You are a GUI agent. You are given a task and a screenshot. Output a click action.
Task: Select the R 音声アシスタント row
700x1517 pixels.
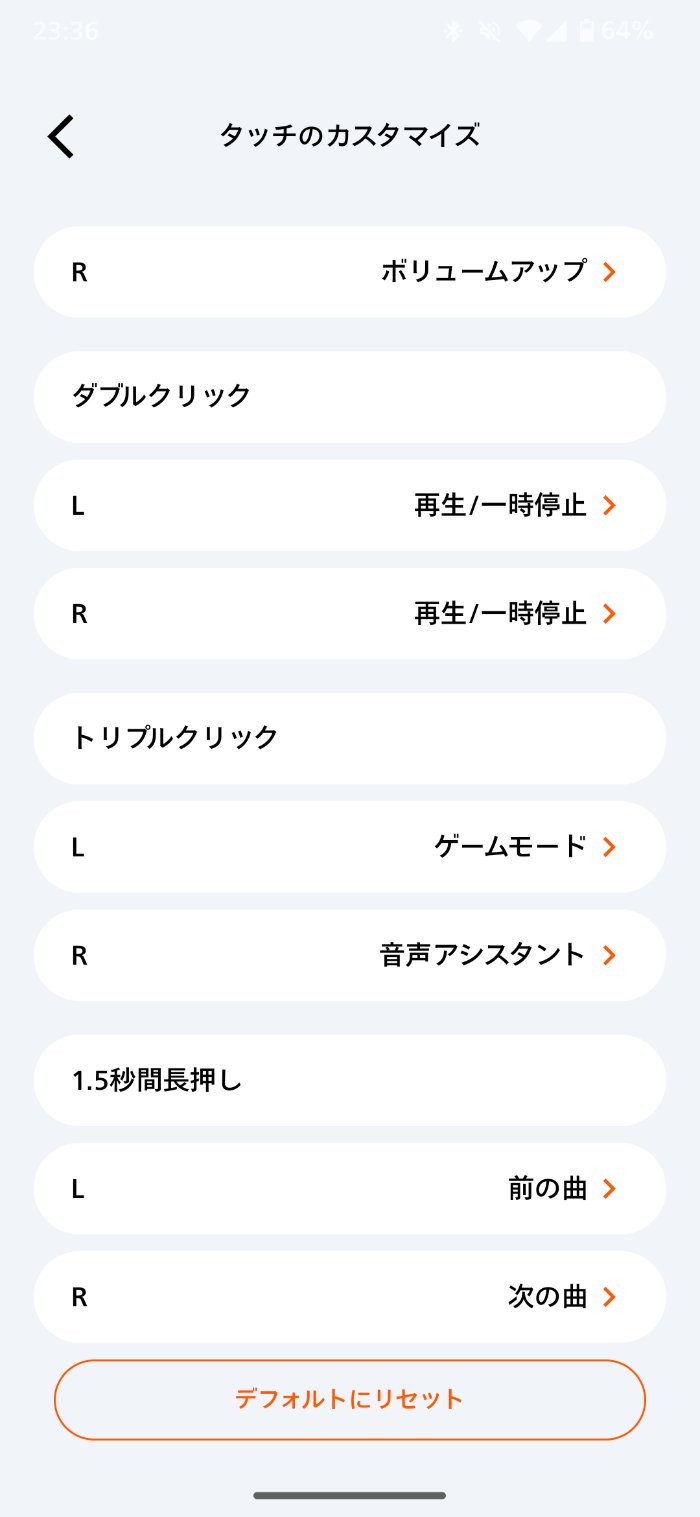click(x=350, y=955)
